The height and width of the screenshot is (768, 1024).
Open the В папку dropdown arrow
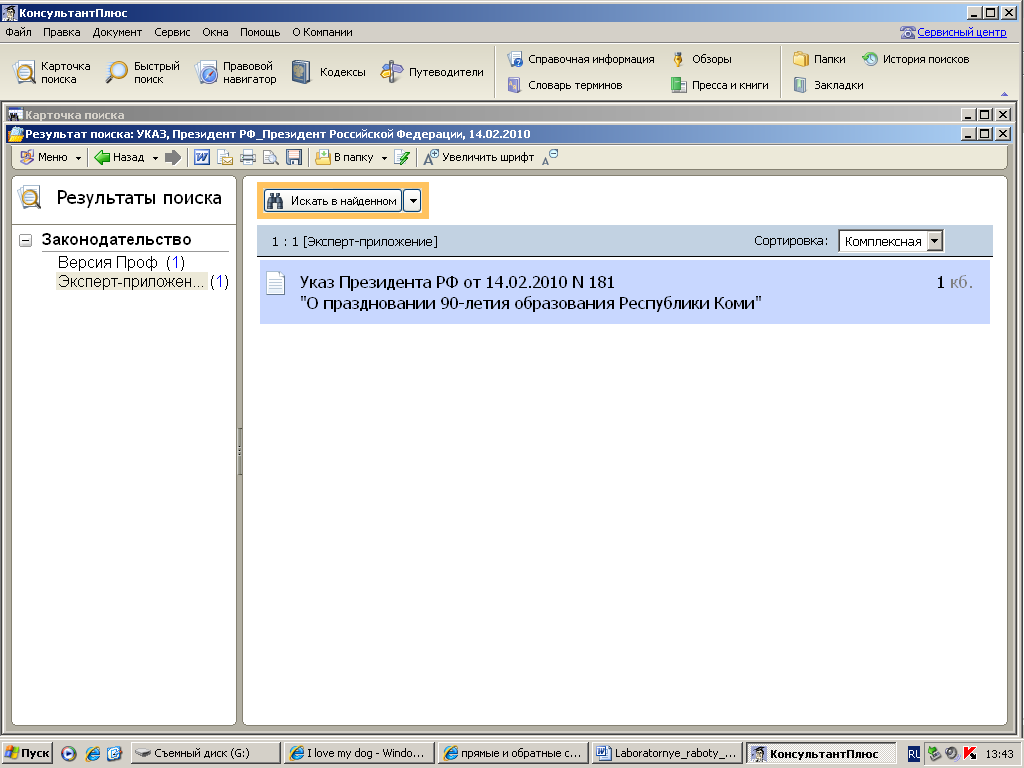tap(384, 158)
